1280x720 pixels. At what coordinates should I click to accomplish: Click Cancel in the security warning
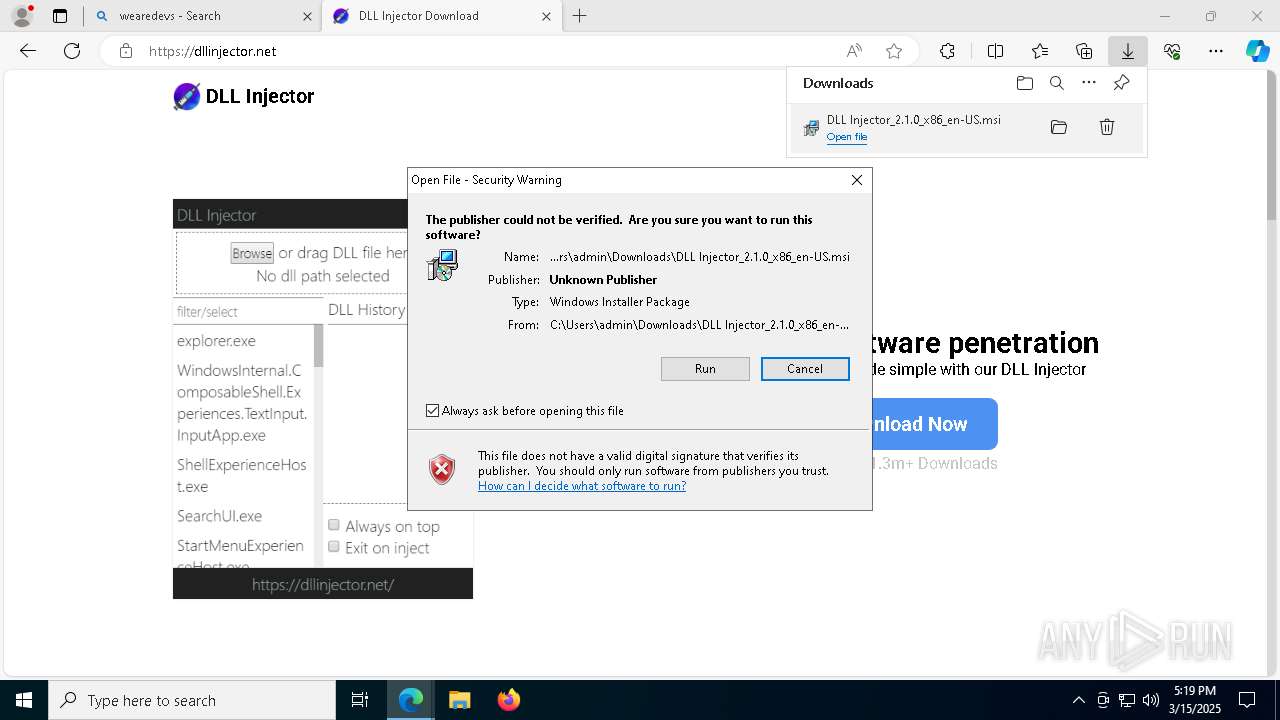click(805, 369)
